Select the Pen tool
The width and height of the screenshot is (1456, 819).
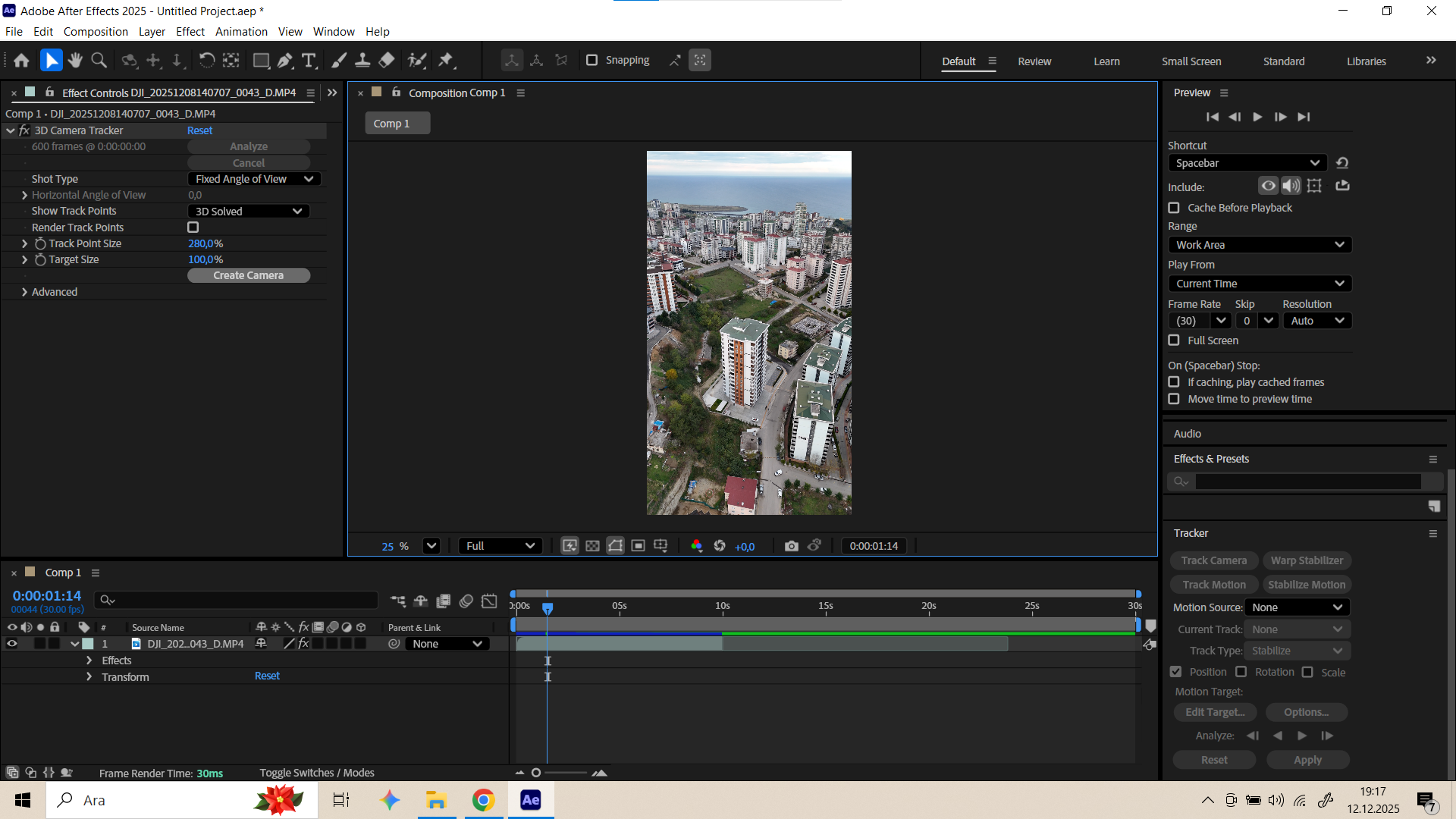[285, 61]
